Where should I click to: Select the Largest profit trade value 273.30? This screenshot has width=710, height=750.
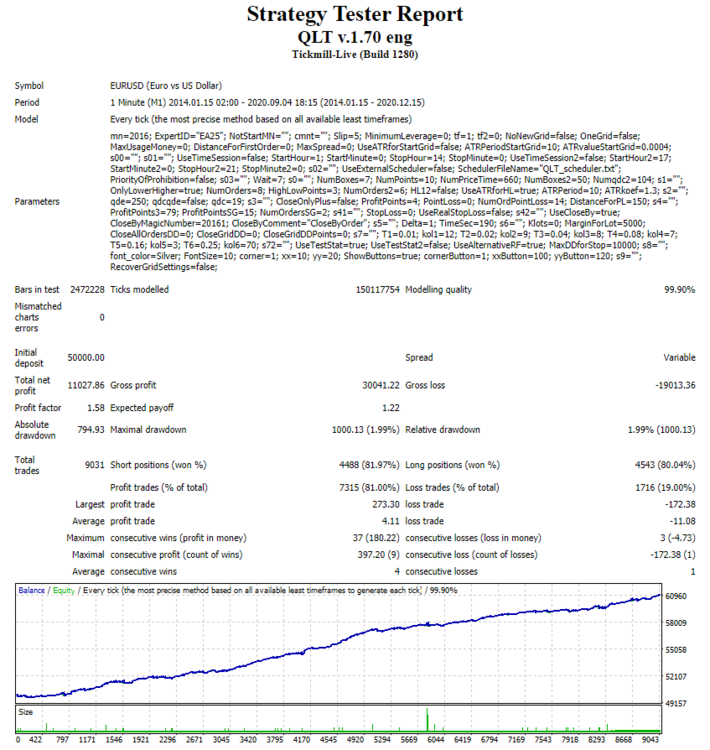[386, 504]
